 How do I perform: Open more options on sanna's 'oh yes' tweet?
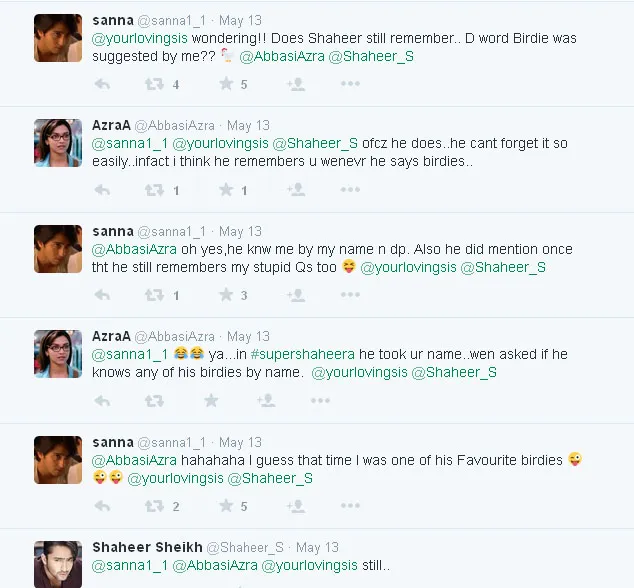(349, 296)
